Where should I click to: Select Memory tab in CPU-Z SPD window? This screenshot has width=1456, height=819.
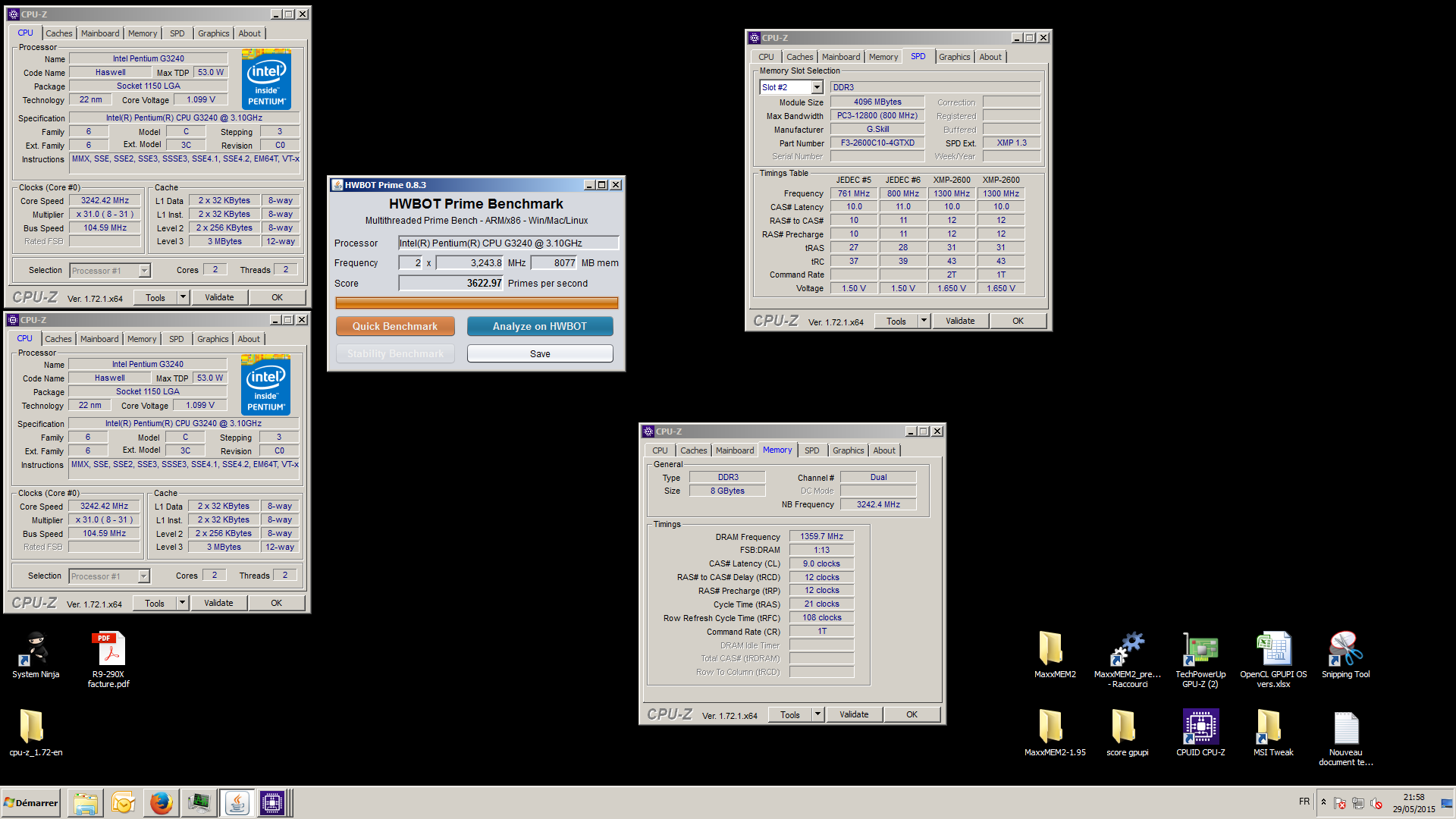pos(883,57)
